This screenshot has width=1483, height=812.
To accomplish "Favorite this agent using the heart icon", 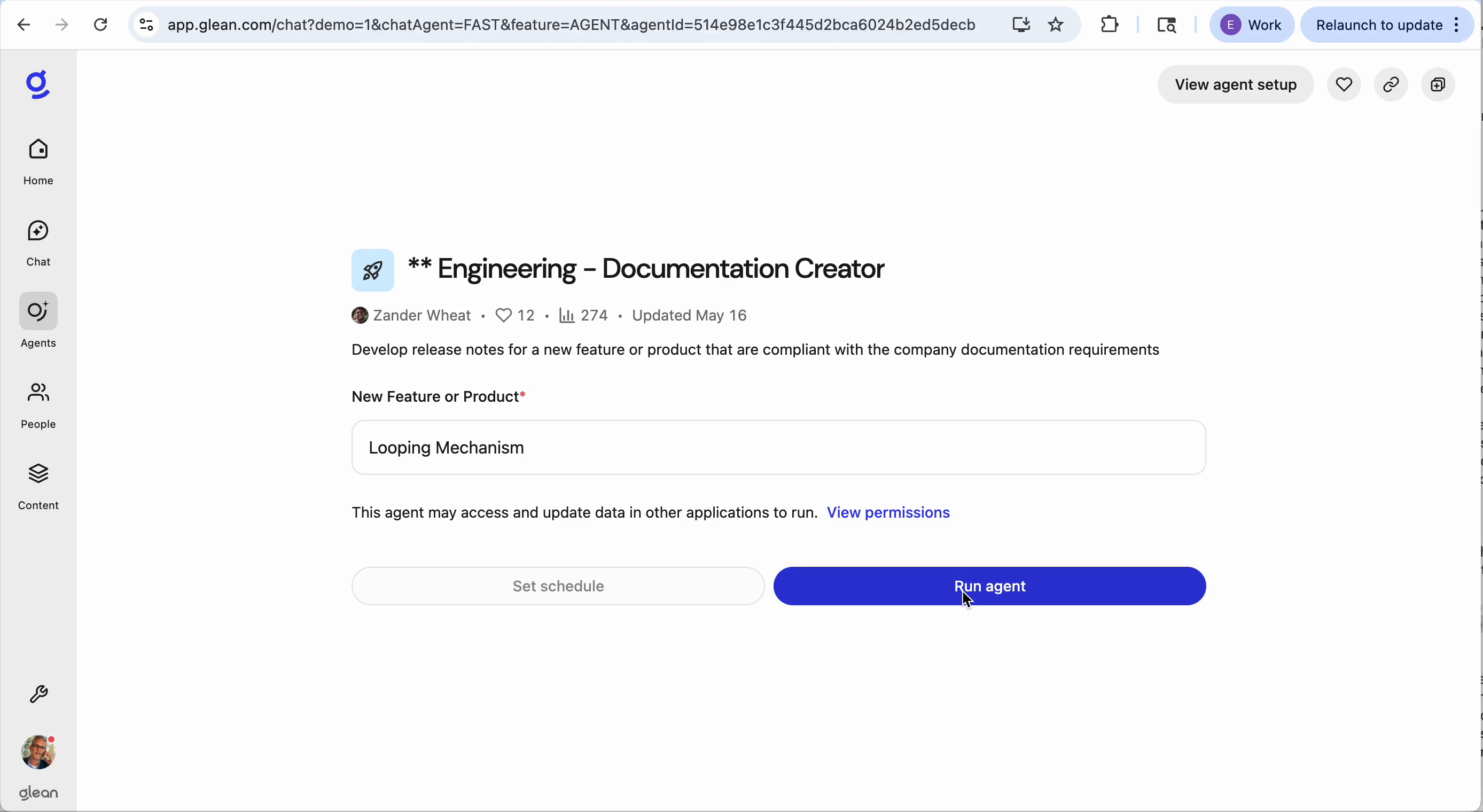I will pyautogui.click(x=1344, y=84).
